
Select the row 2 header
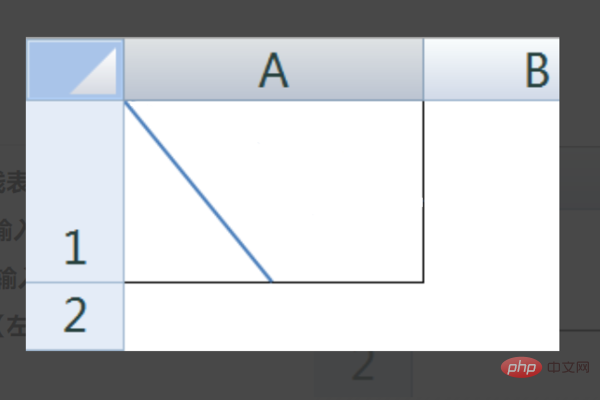(x=75, y=316)
